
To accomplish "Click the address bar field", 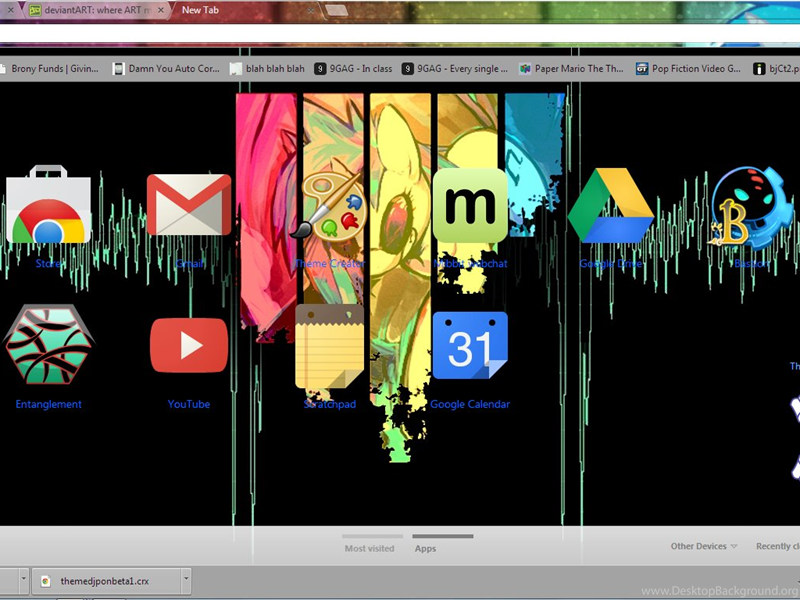I will coord(400,33).
